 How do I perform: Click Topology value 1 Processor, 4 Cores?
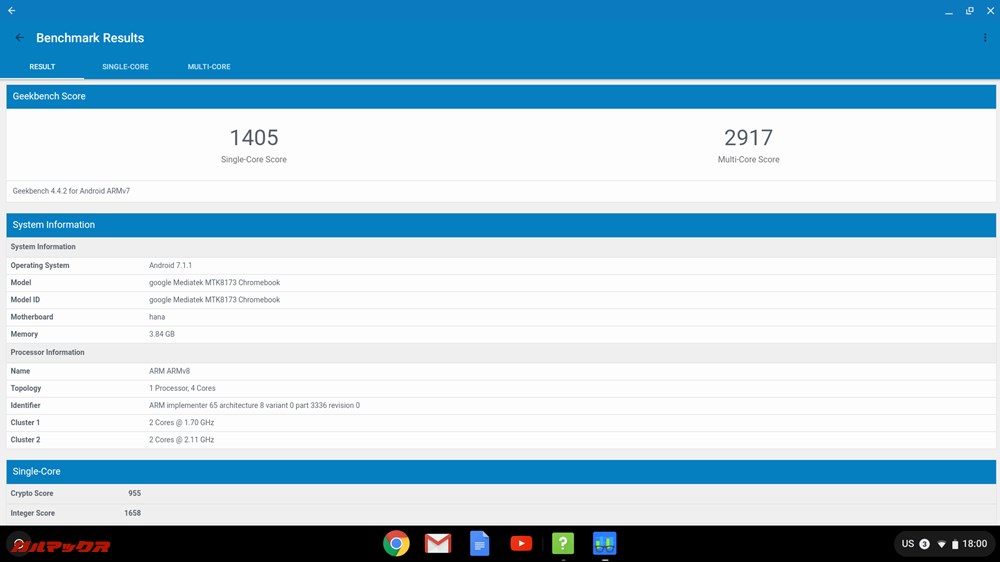tap(182, 388)
